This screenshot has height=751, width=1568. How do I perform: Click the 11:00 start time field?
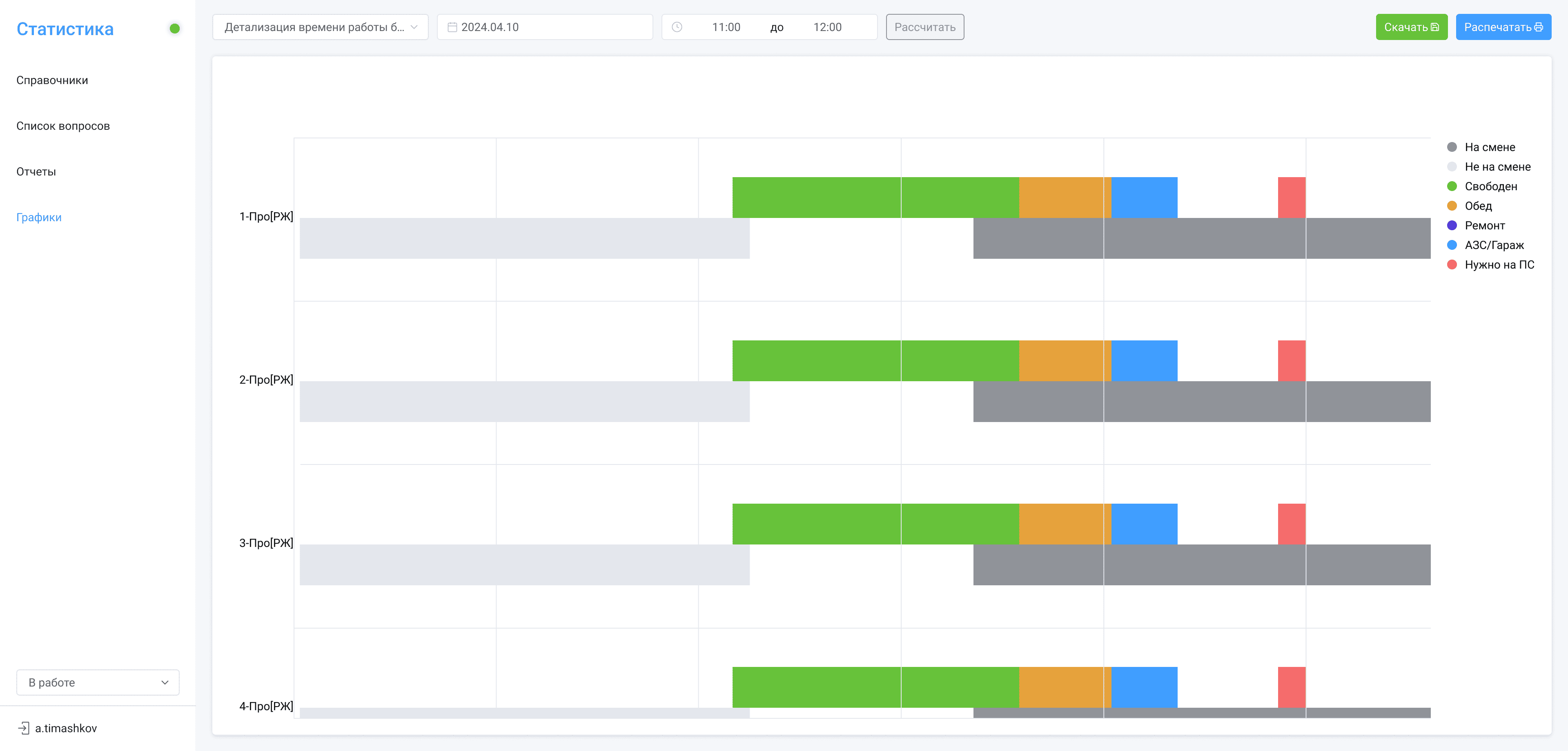(x=726, y=27)
